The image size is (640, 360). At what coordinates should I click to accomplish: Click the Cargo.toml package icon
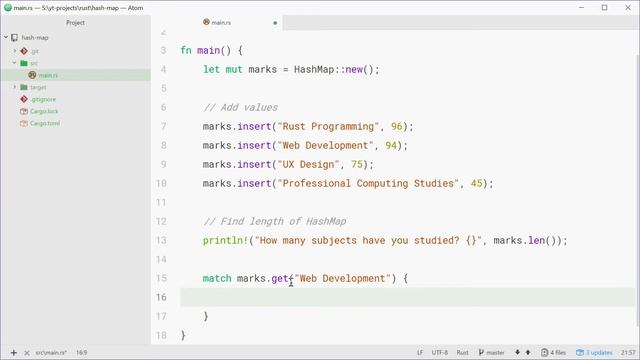[24, 123]
